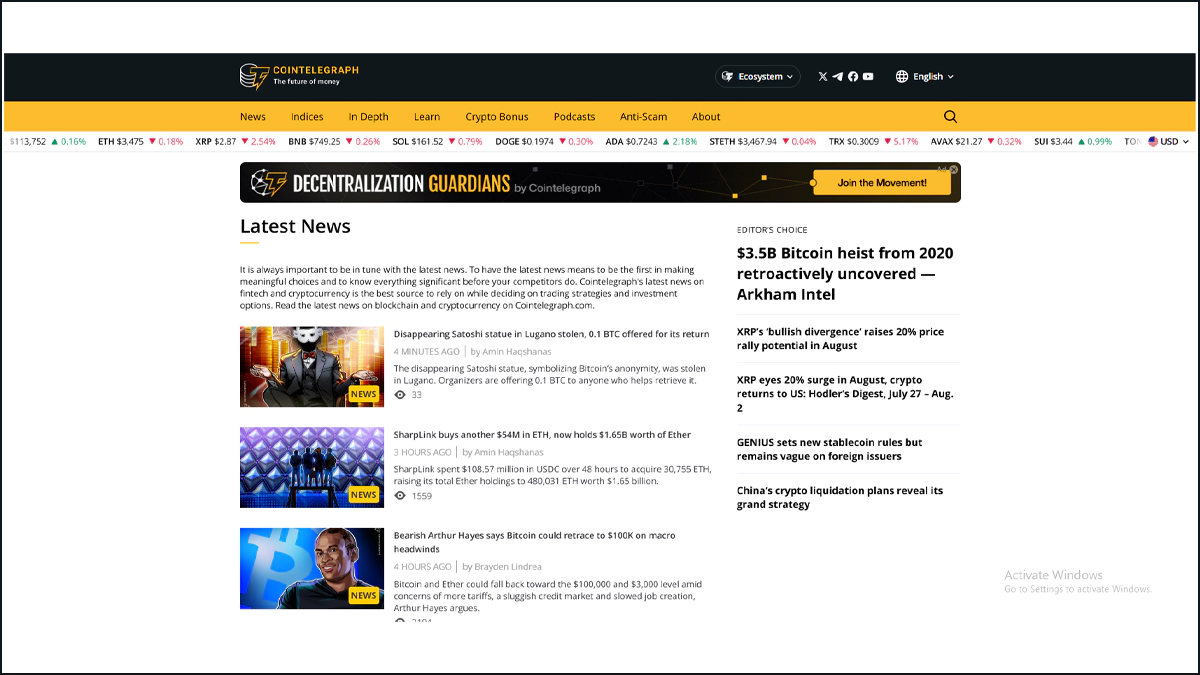Screen dimensions: 1200x675
Task: Open the Indices menu
Action: 307,116
